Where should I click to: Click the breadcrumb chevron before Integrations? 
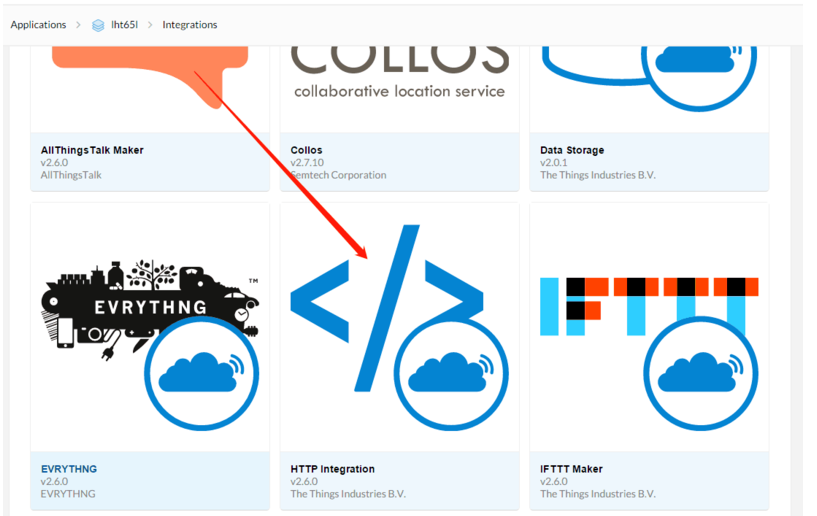point(150,25)
